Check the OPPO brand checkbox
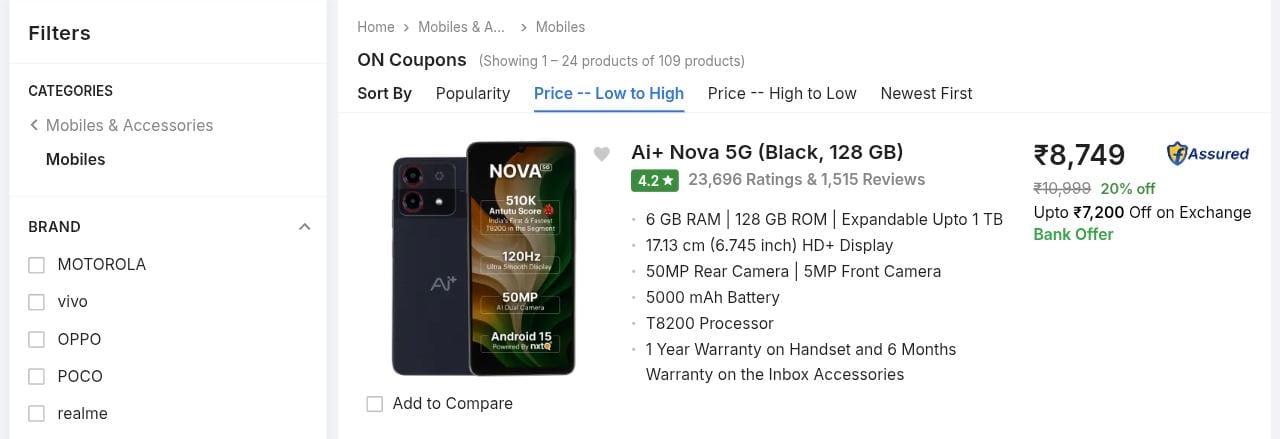The height and width of the screenshot is (439, 1280). [x=37, y=339]
